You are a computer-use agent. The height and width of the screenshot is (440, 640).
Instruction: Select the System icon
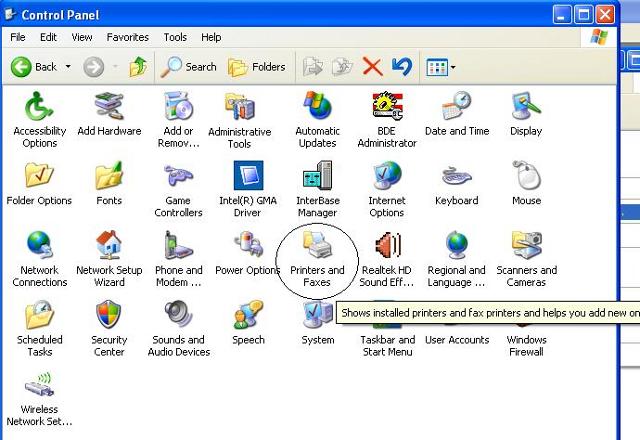pos(318,315)
